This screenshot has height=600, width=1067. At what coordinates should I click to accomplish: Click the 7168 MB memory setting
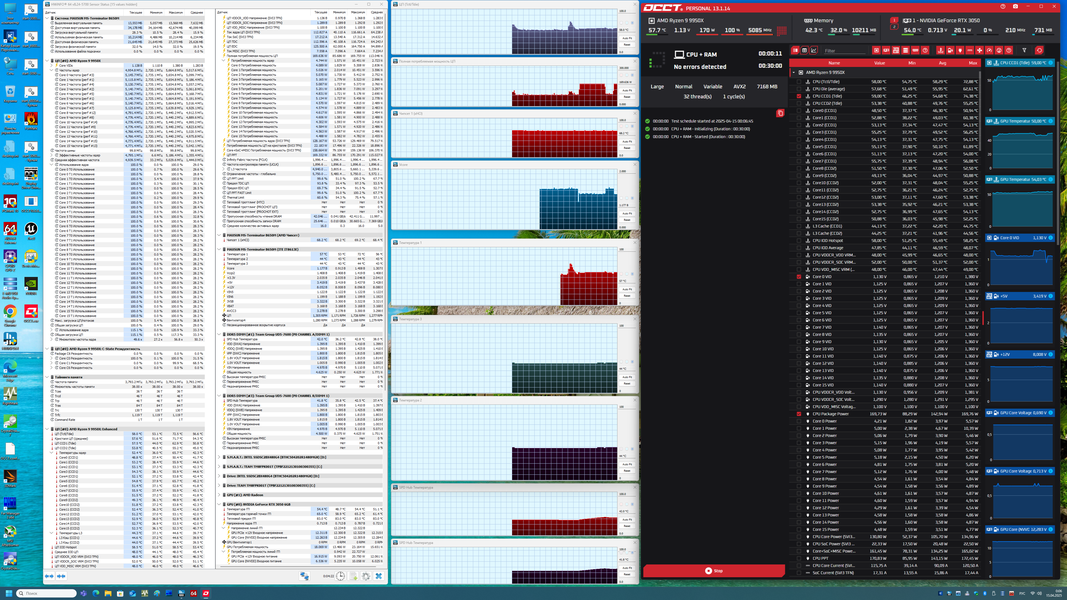[x=767, y=86]
